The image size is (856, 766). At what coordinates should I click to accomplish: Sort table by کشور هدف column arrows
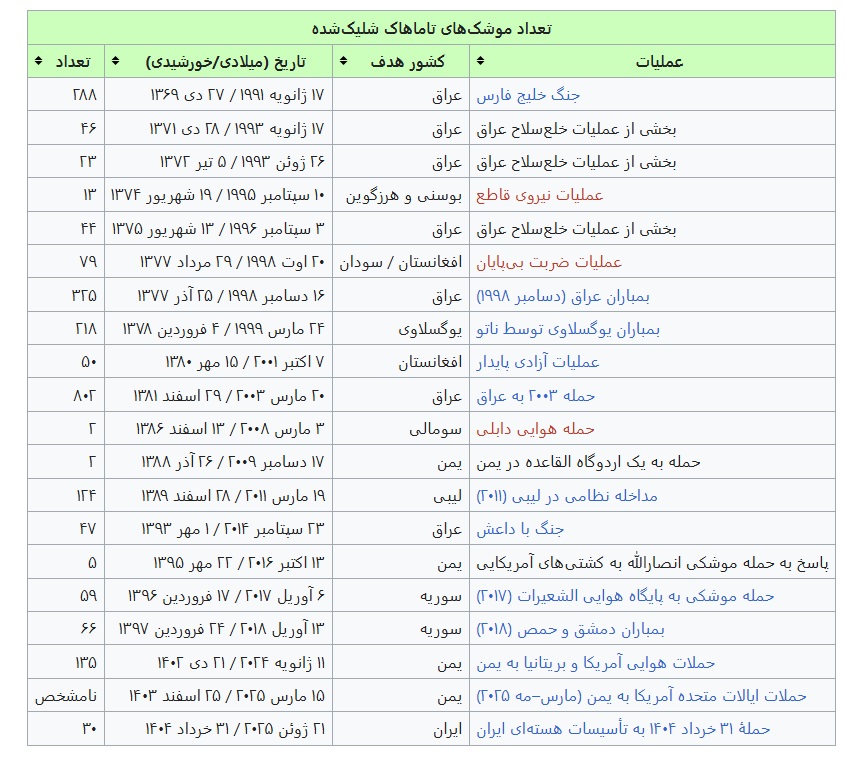(342, 62)
